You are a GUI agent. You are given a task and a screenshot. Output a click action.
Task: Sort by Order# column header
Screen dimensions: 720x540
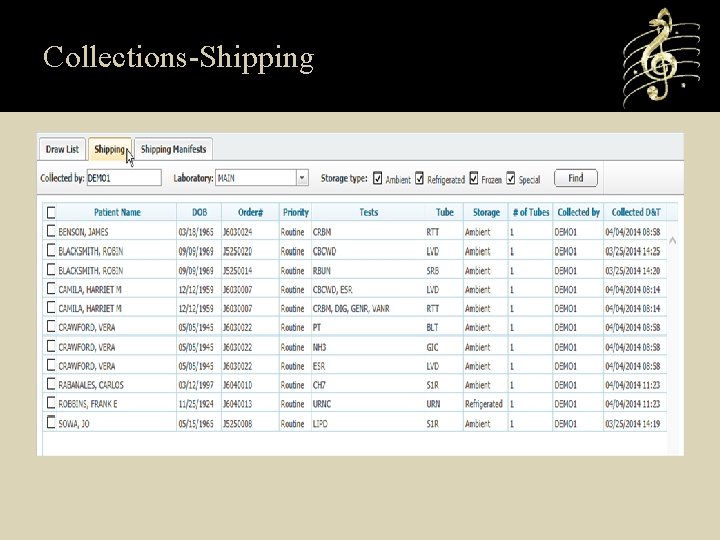pos(250,212)
